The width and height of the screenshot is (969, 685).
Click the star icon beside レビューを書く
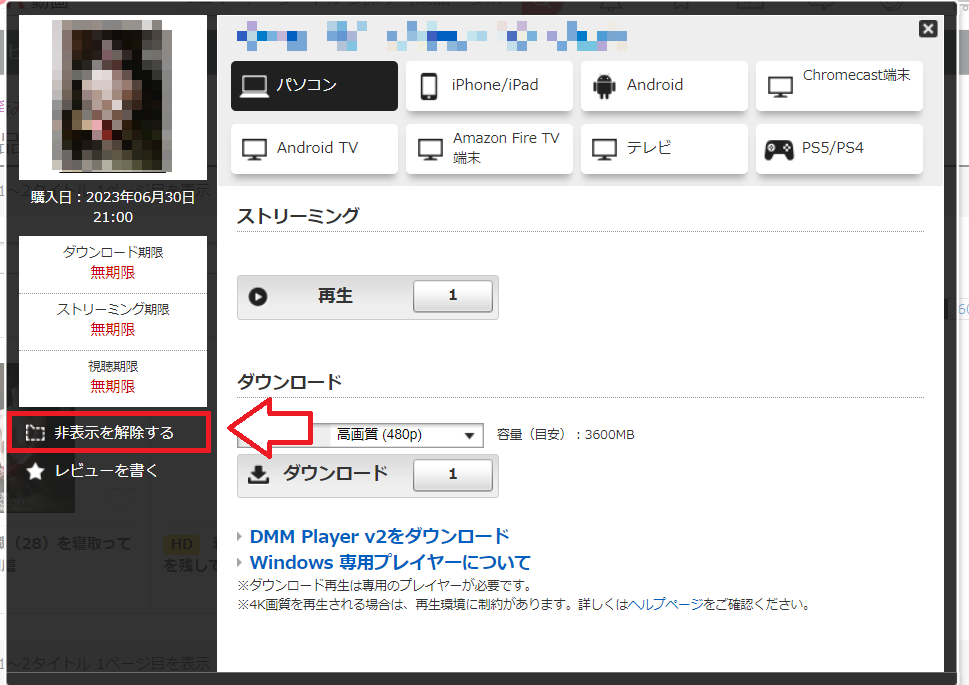tap(35, 472)
